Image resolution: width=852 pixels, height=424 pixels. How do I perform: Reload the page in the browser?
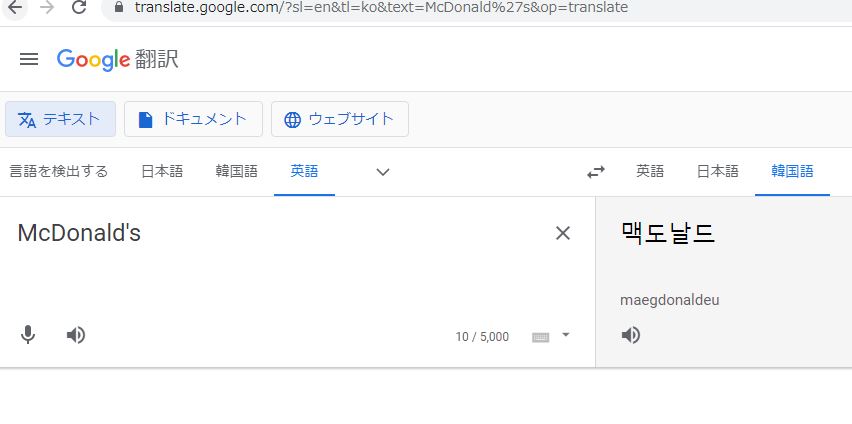click(x=79, y=7)
